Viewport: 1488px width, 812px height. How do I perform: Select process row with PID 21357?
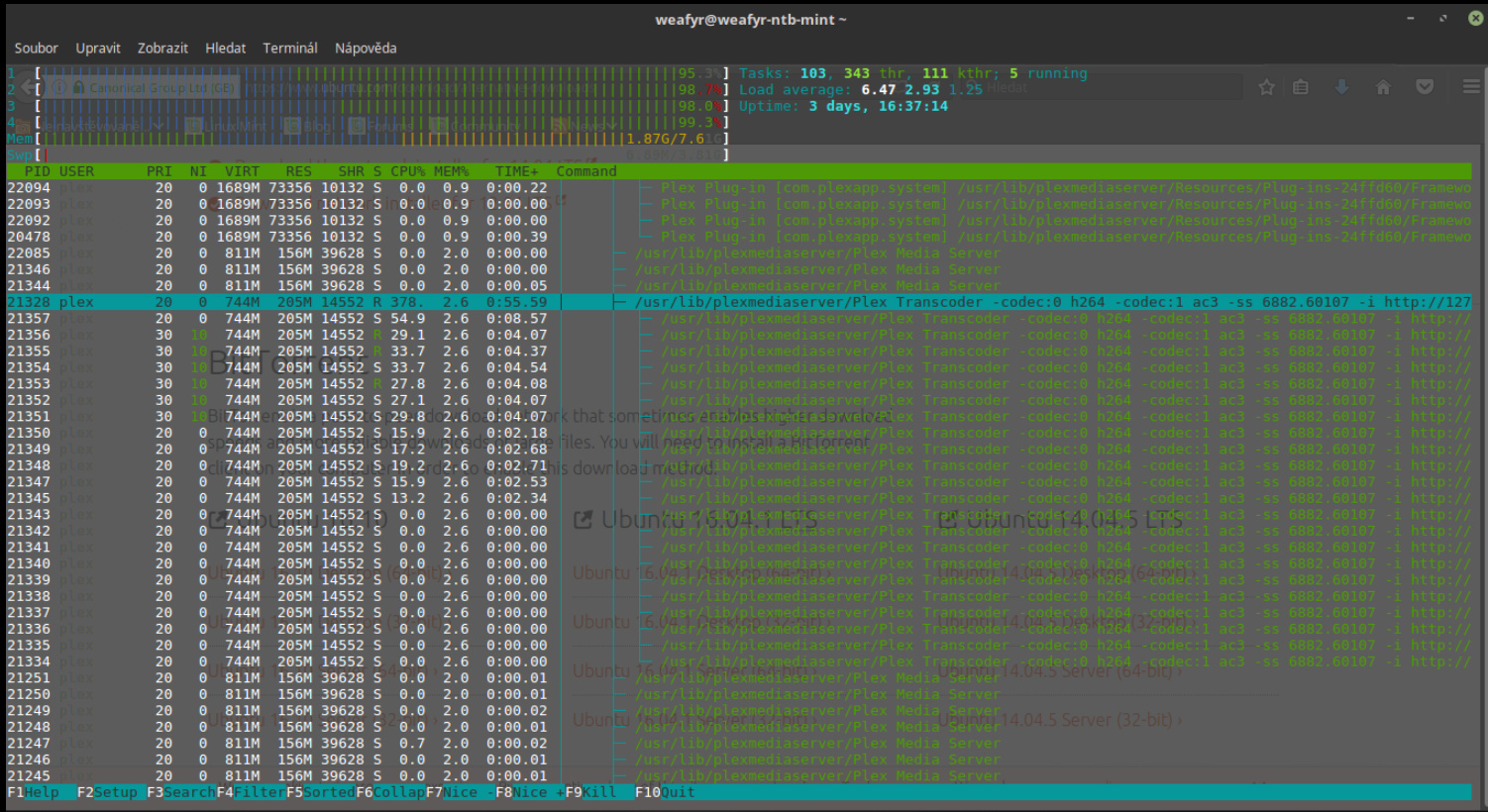[x=739, y=318]
